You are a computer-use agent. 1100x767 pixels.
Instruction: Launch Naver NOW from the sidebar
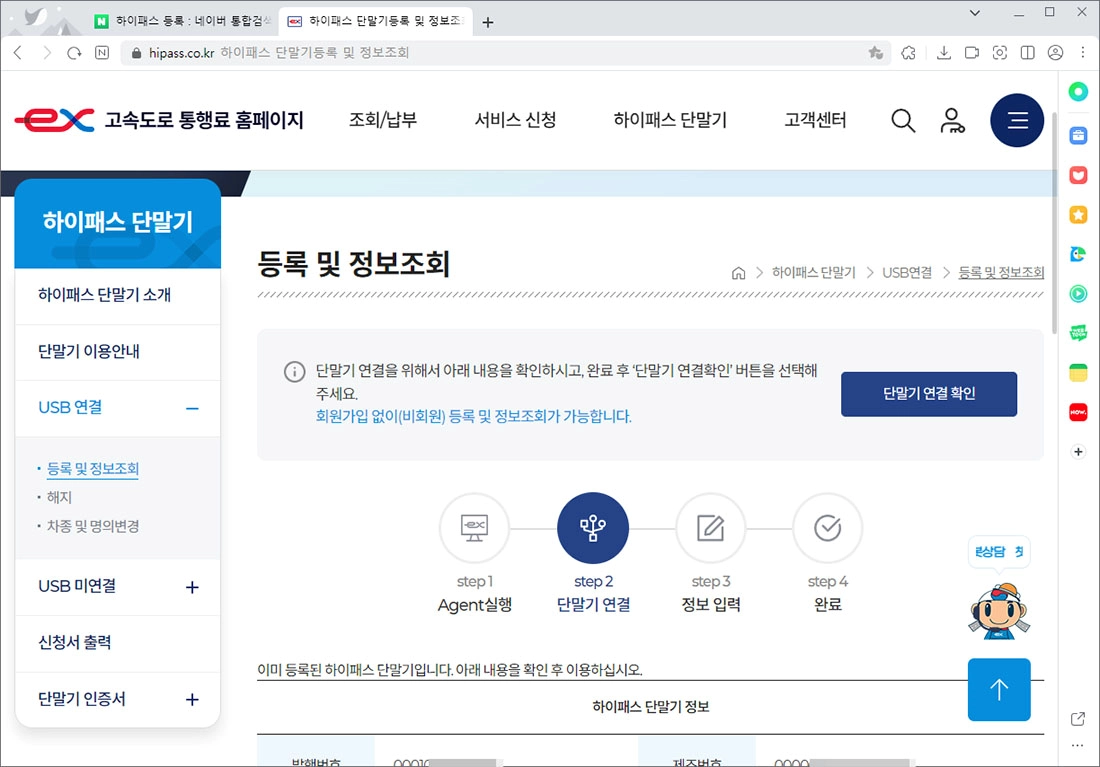click(x=1078, y=412)
